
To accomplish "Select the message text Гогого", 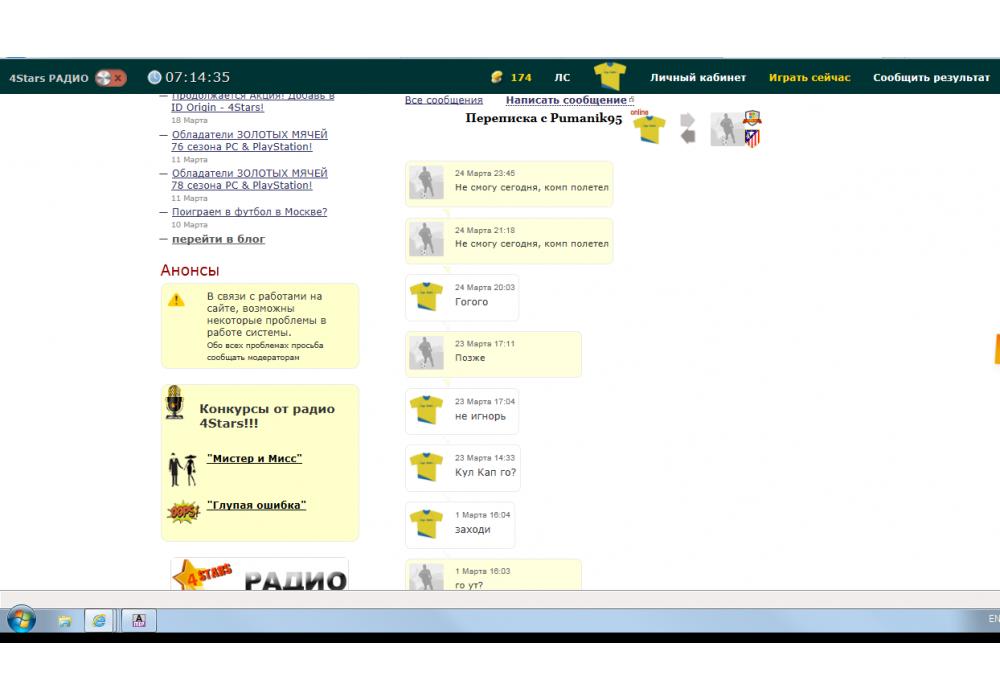I will point(471,302).
